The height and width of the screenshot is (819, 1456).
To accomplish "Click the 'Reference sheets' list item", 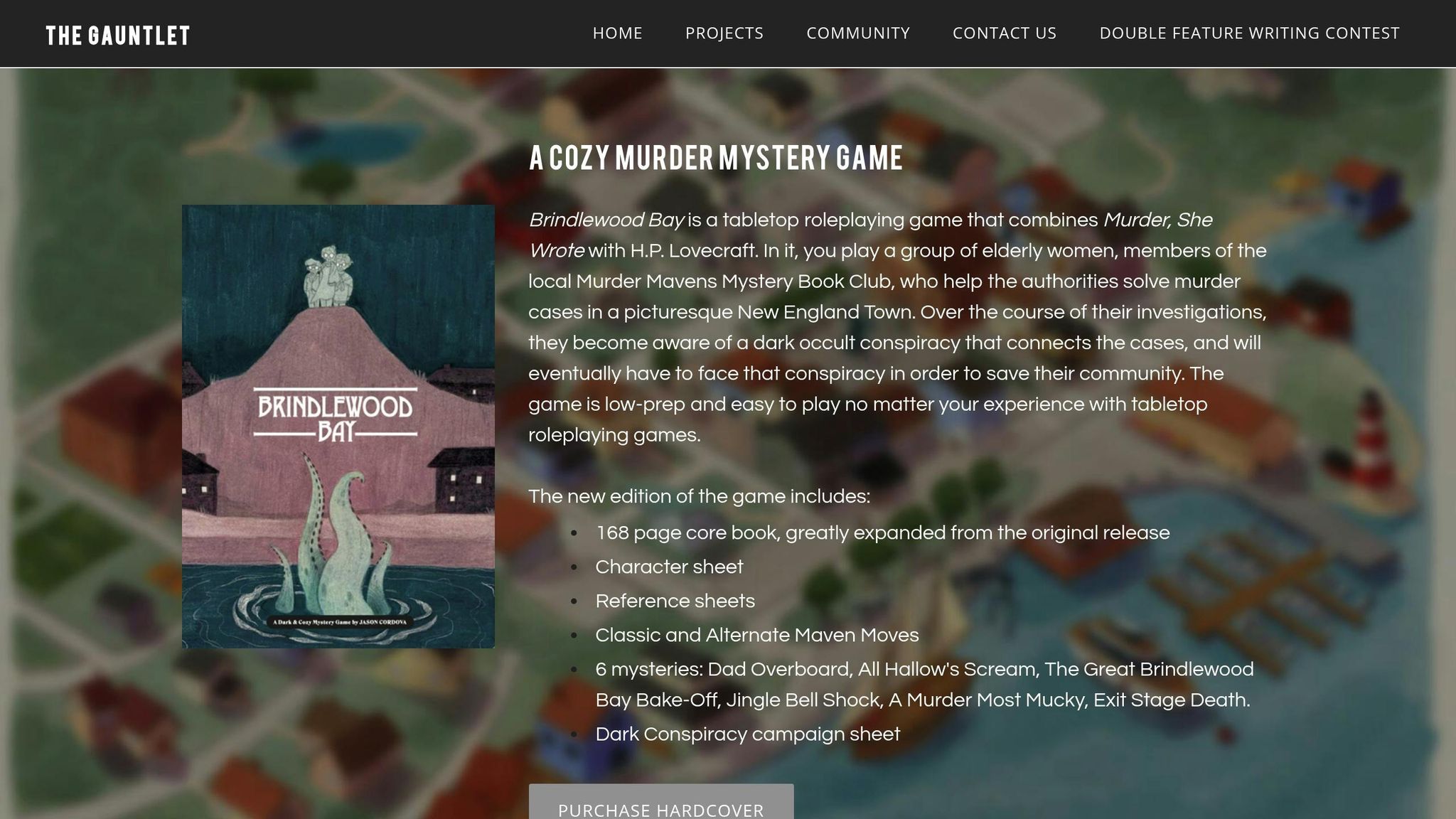I will pyautogui.click(x=675, y=601).
